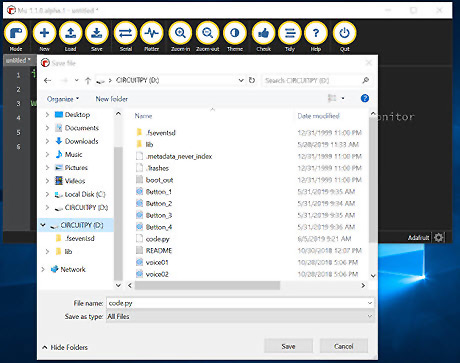Select the code.py file in list
The height and width of the screenshot is (363, 460).
point(157,239)
